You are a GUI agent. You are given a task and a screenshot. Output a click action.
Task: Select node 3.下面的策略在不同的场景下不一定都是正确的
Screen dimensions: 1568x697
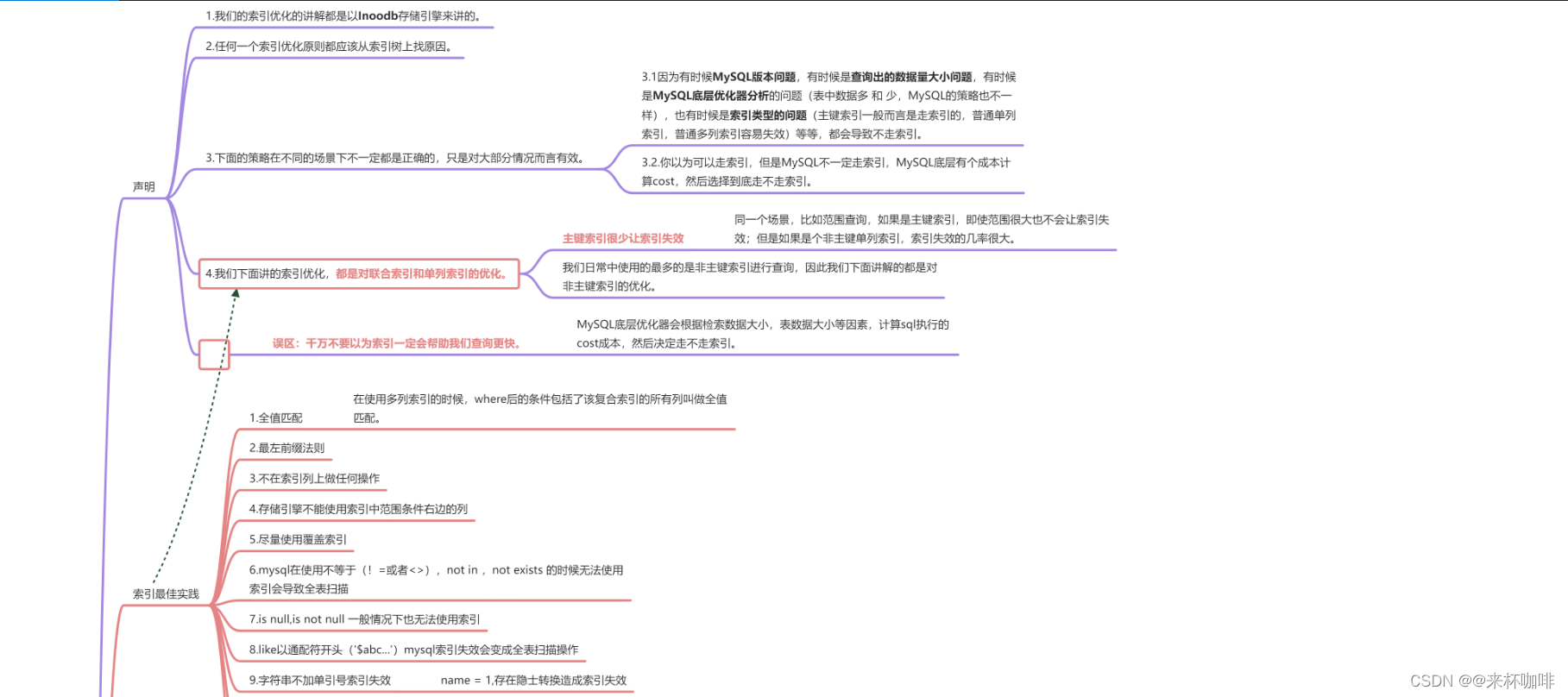(397, 158)
